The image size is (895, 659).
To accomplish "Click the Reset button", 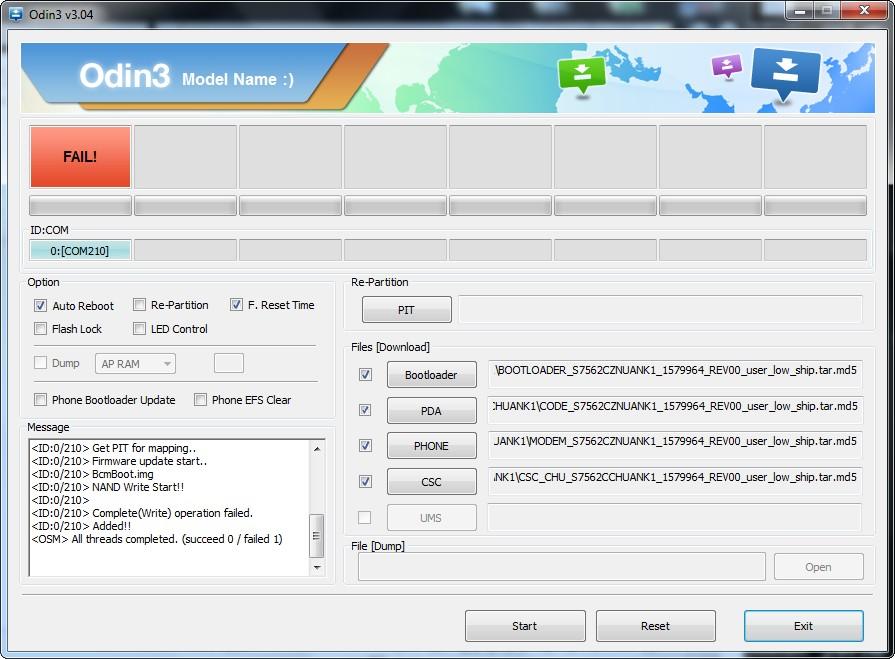I will [x=656, y=626].
